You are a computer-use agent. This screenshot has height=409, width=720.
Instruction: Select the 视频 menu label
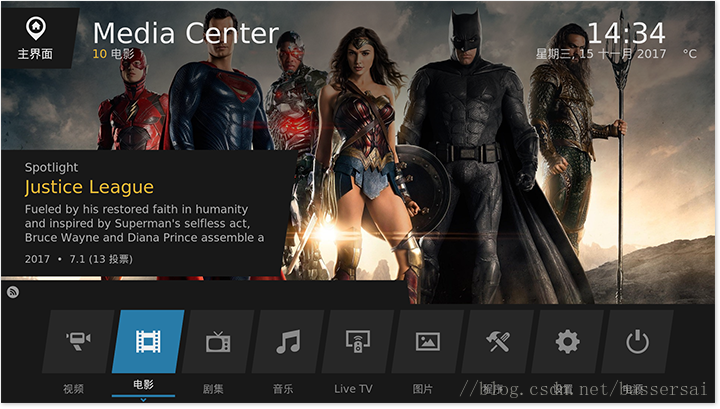coord(73,389)
